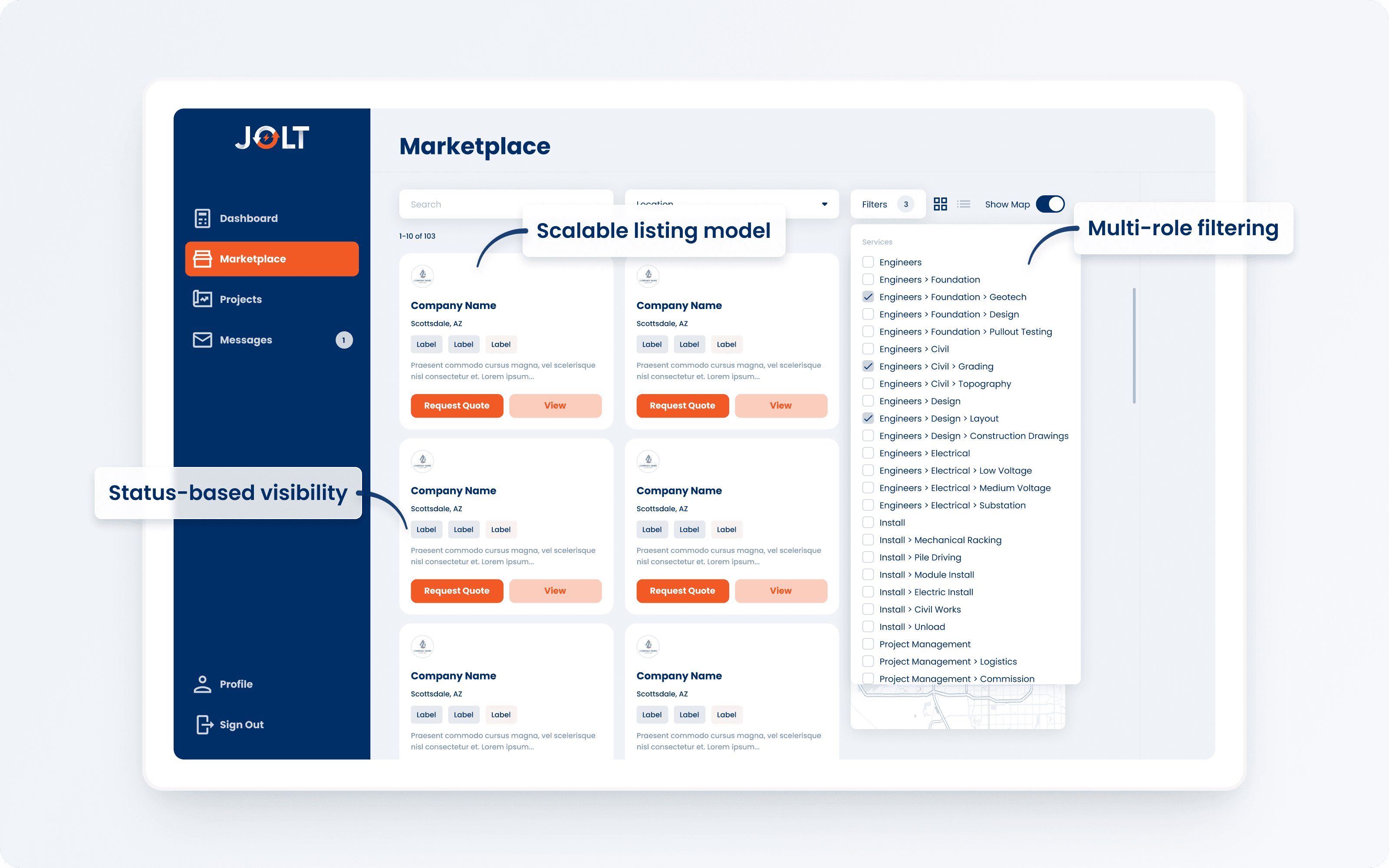The height and width of the screenshot is (868, 1389).
Task: Click the Projects chart icon
Action: [202, 299]
